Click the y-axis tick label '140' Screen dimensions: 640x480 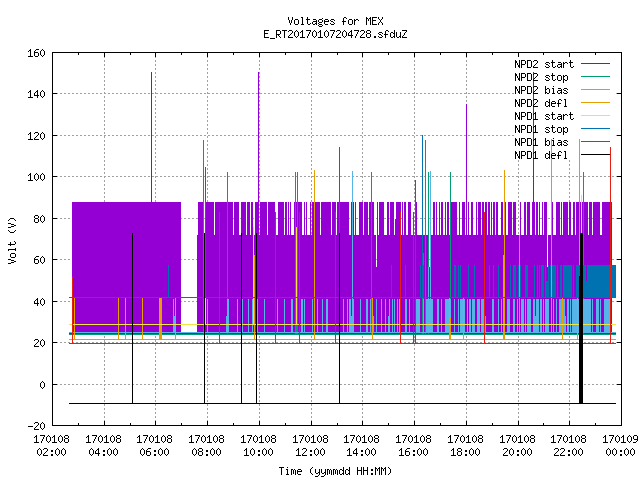click(36, 94)
